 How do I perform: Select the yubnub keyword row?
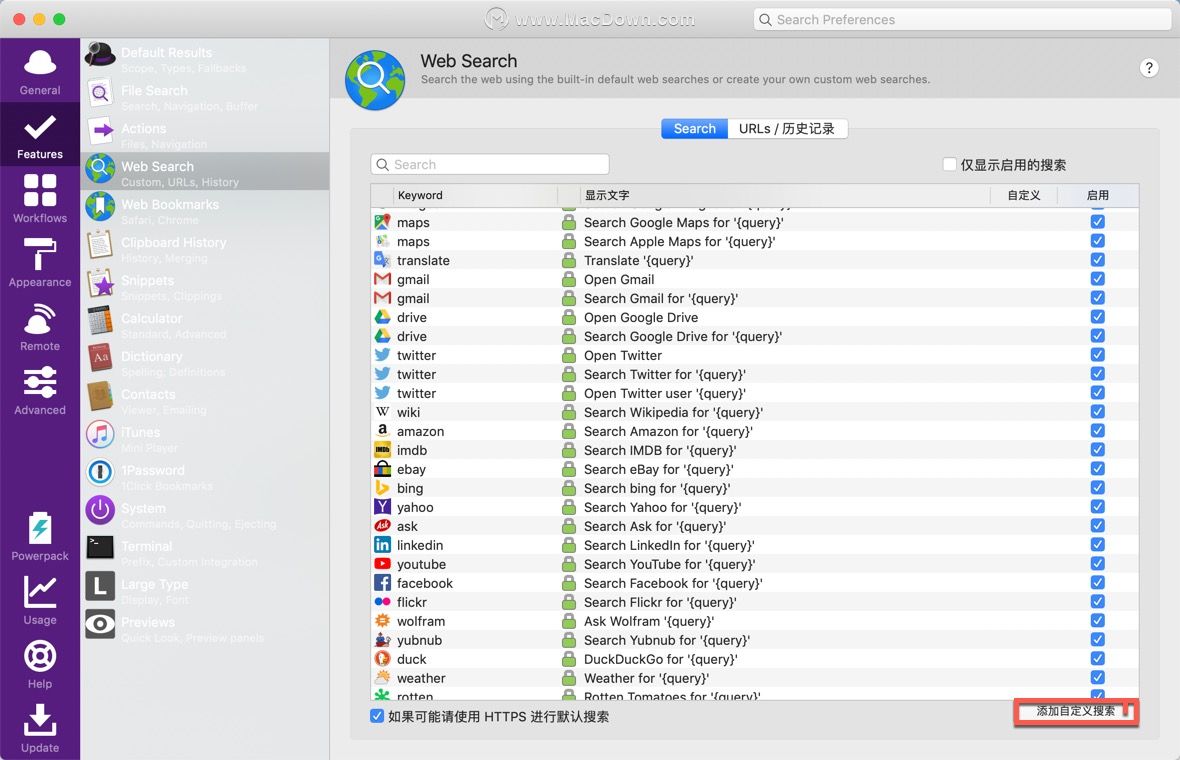click(x=755, y=640)
